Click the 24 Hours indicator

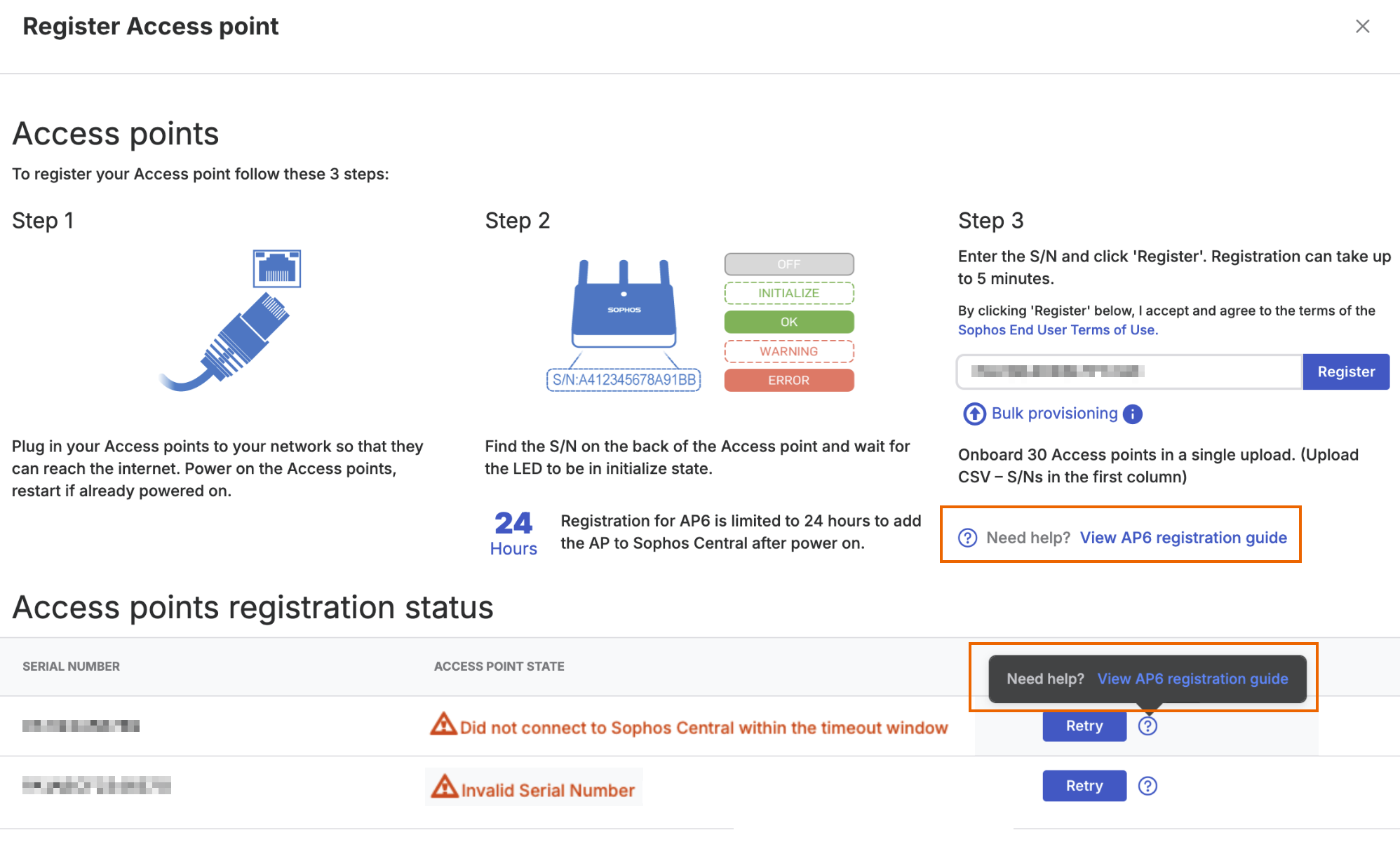coord(513,533)
